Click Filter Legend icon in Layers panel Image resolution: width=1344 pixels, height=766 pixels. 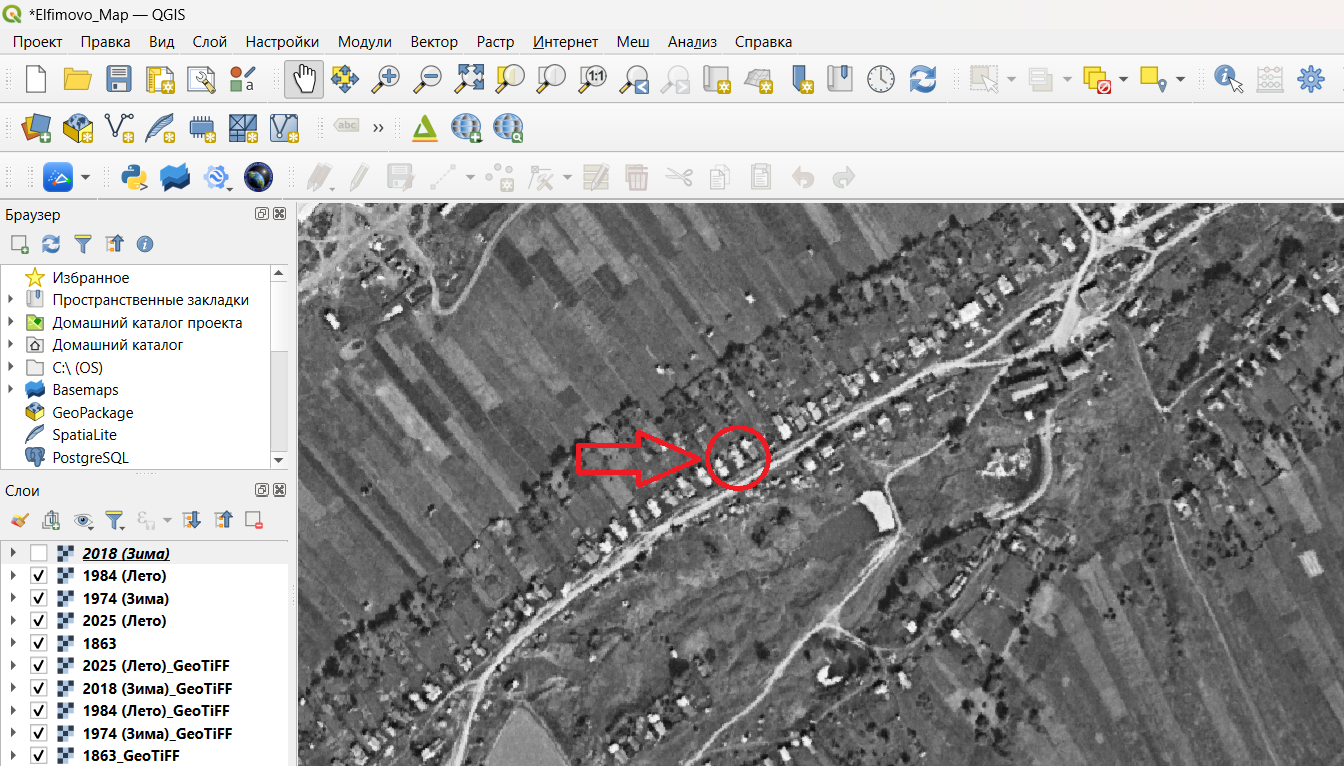coord(115,520)
